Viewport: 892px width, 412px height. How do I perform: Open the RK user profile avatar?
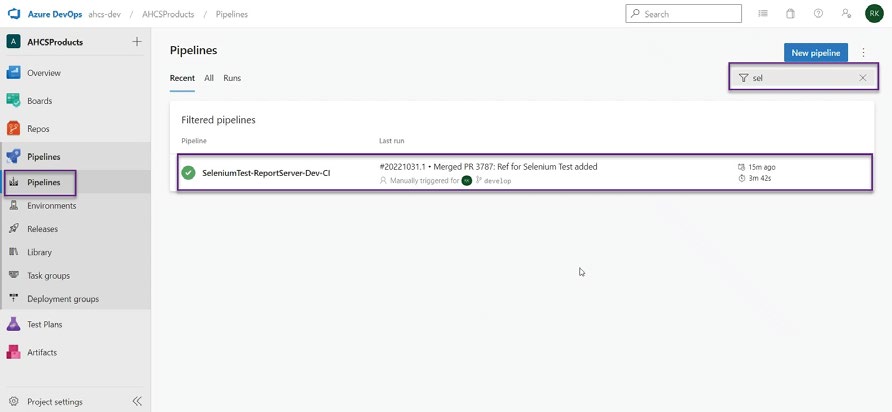873,14
